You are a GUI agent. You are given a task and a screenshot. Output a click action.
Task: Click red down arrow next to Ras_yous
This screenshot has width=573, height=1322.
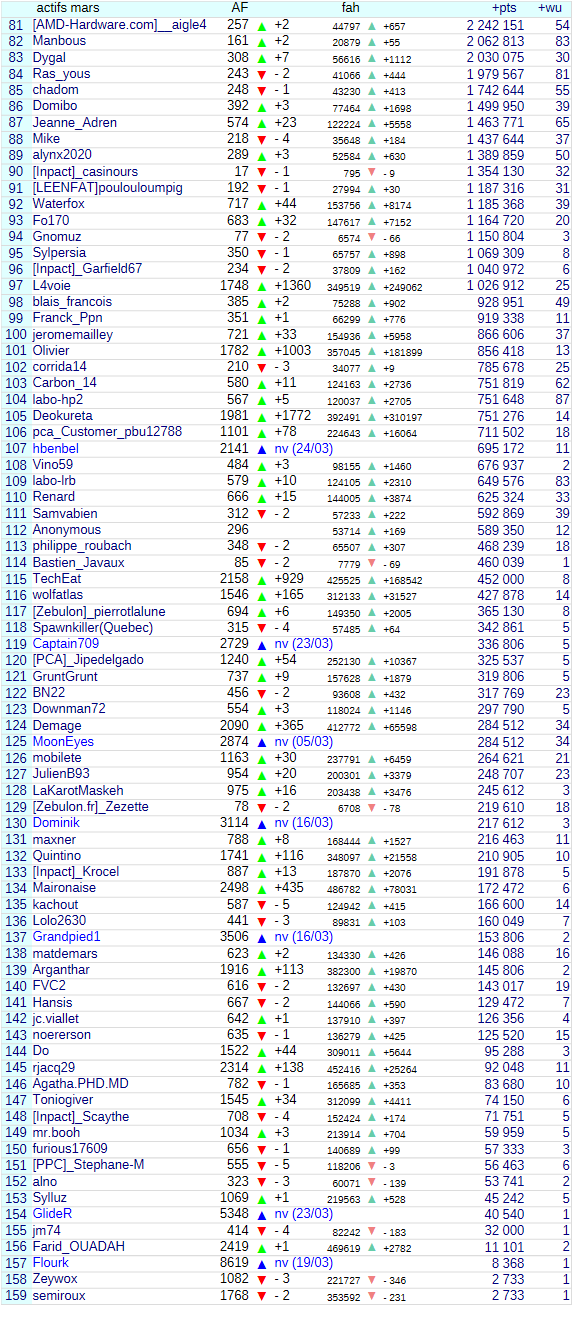click(262, 75)
